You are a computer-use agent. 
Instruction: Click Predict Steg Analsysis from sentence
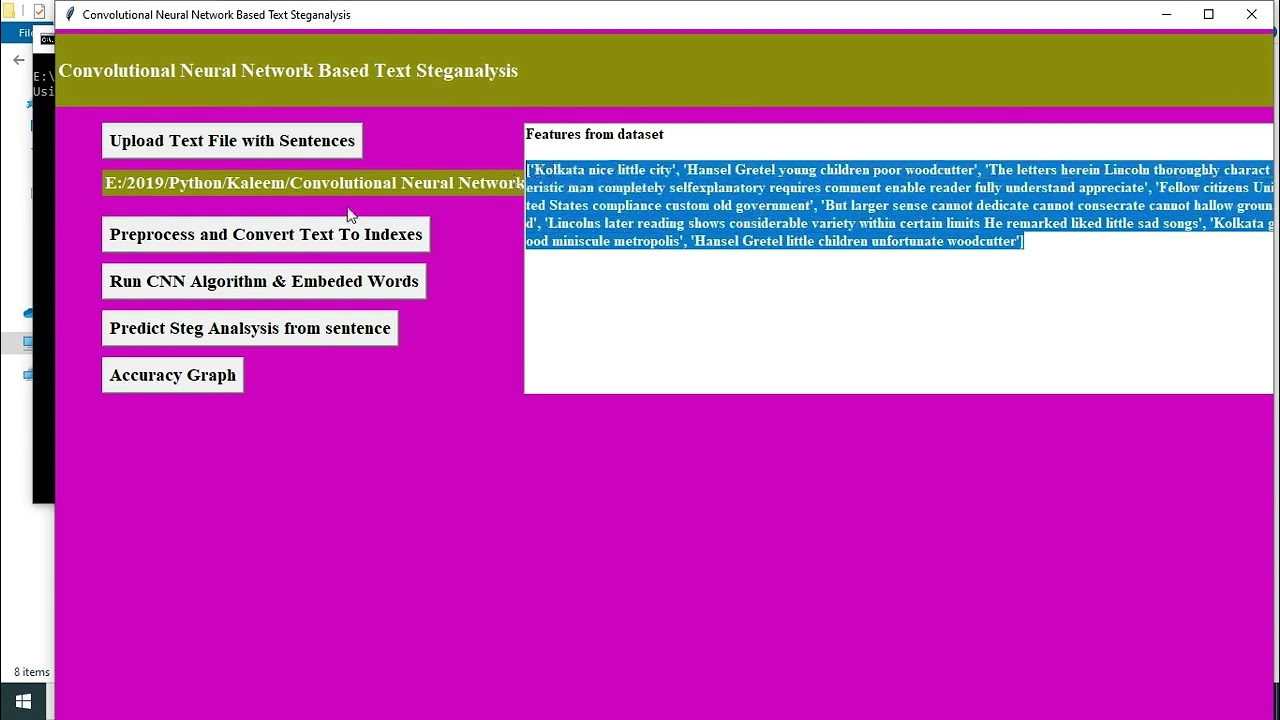point(250,328)
